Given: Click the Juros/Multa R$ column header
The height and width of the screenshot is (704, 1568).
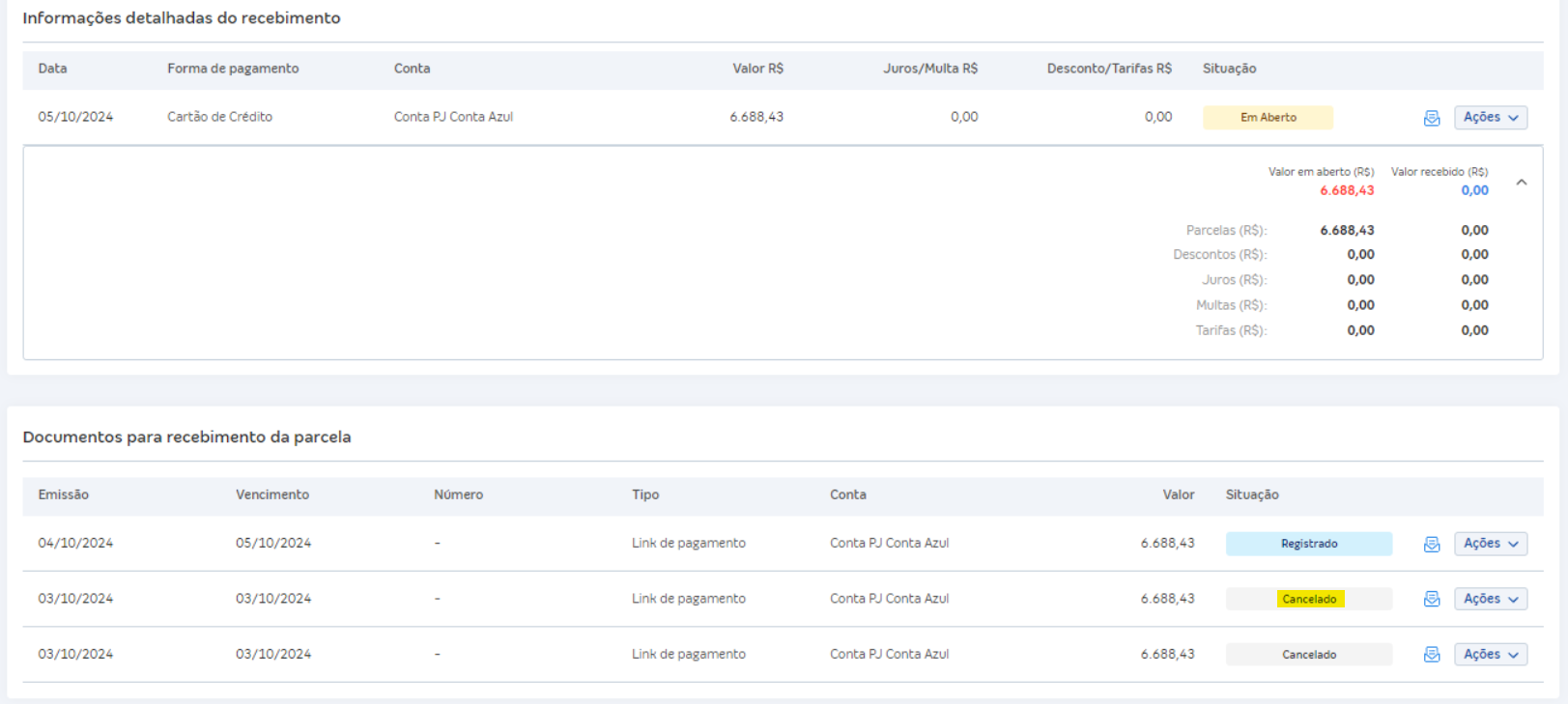Looking at the screenshot, I should point(929,69).
